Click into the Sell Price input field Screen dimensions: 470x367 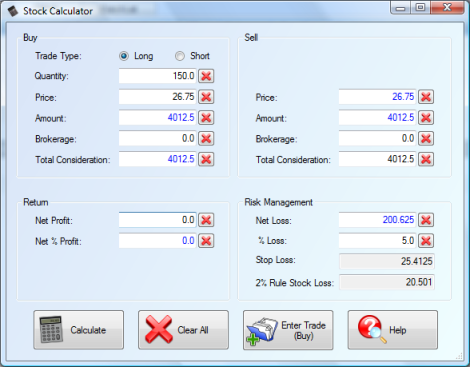pos(378,97)
